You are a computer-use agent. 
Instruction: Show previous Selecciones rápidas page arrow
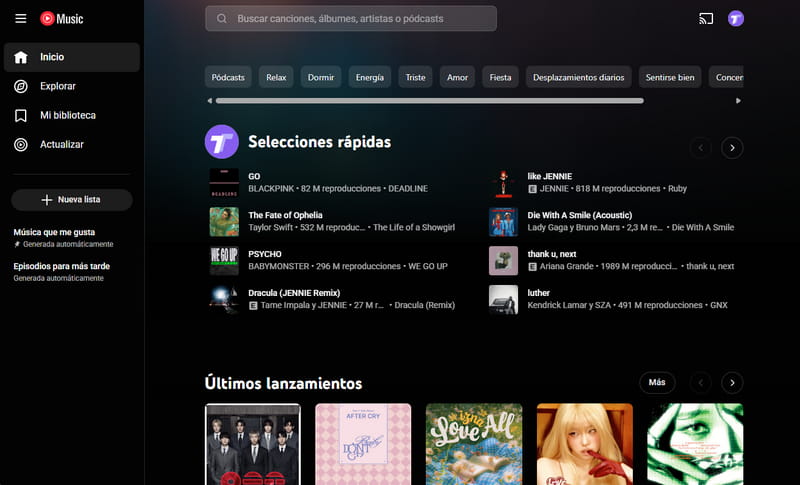[701, 148]
